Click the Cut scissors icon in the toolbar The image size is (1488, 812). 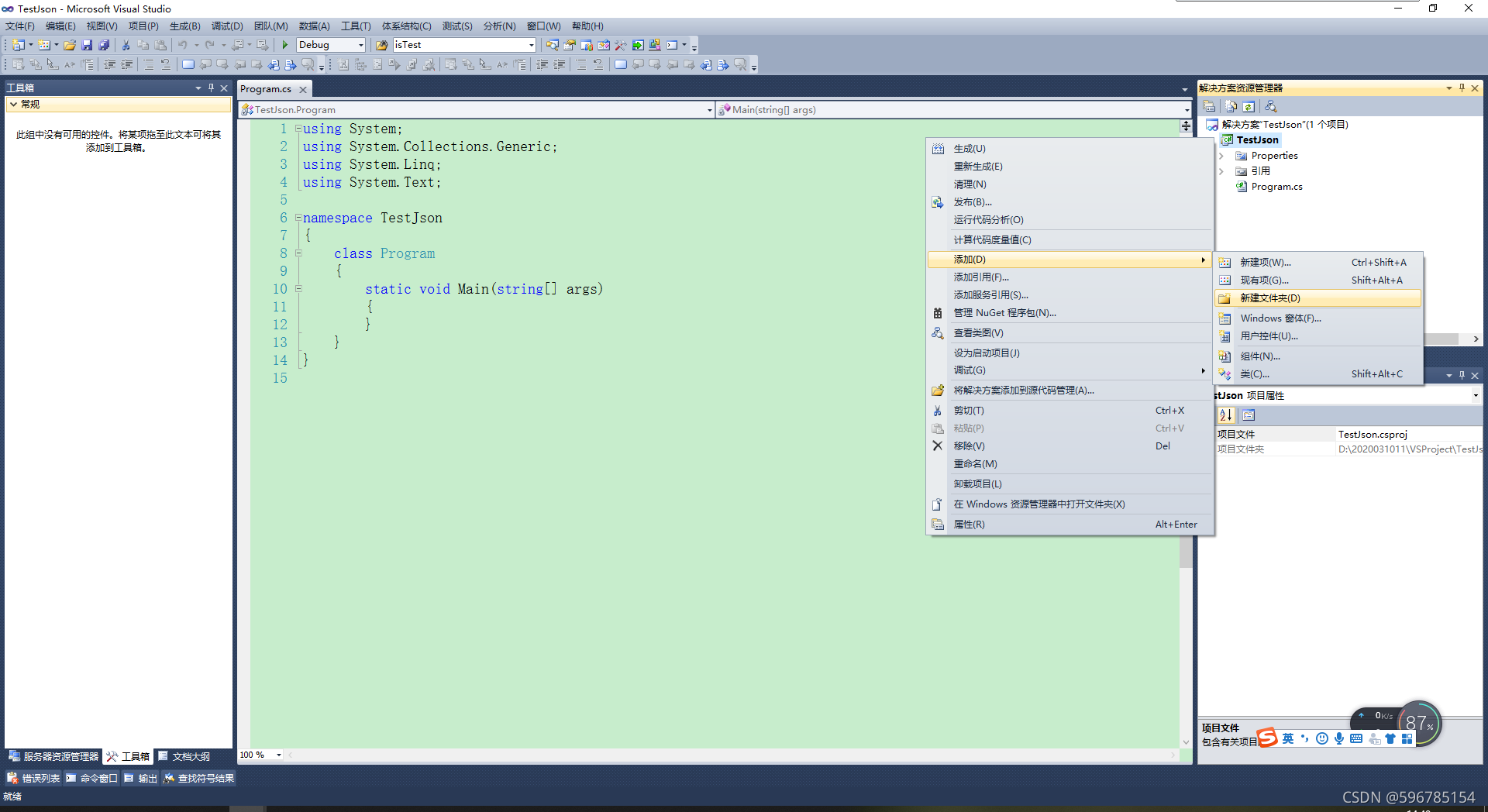coord(126,45)
